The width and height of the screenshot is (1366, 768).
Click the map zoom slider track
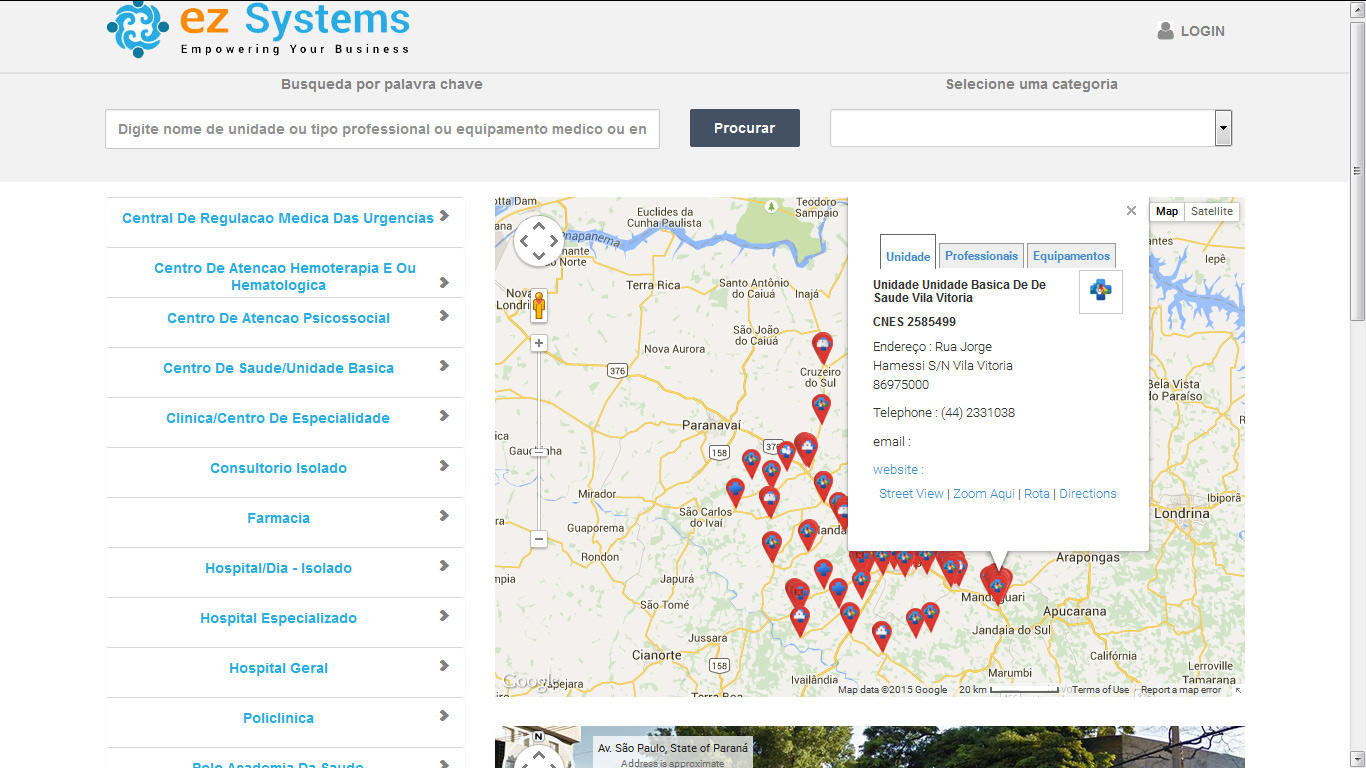coord(539,490)
